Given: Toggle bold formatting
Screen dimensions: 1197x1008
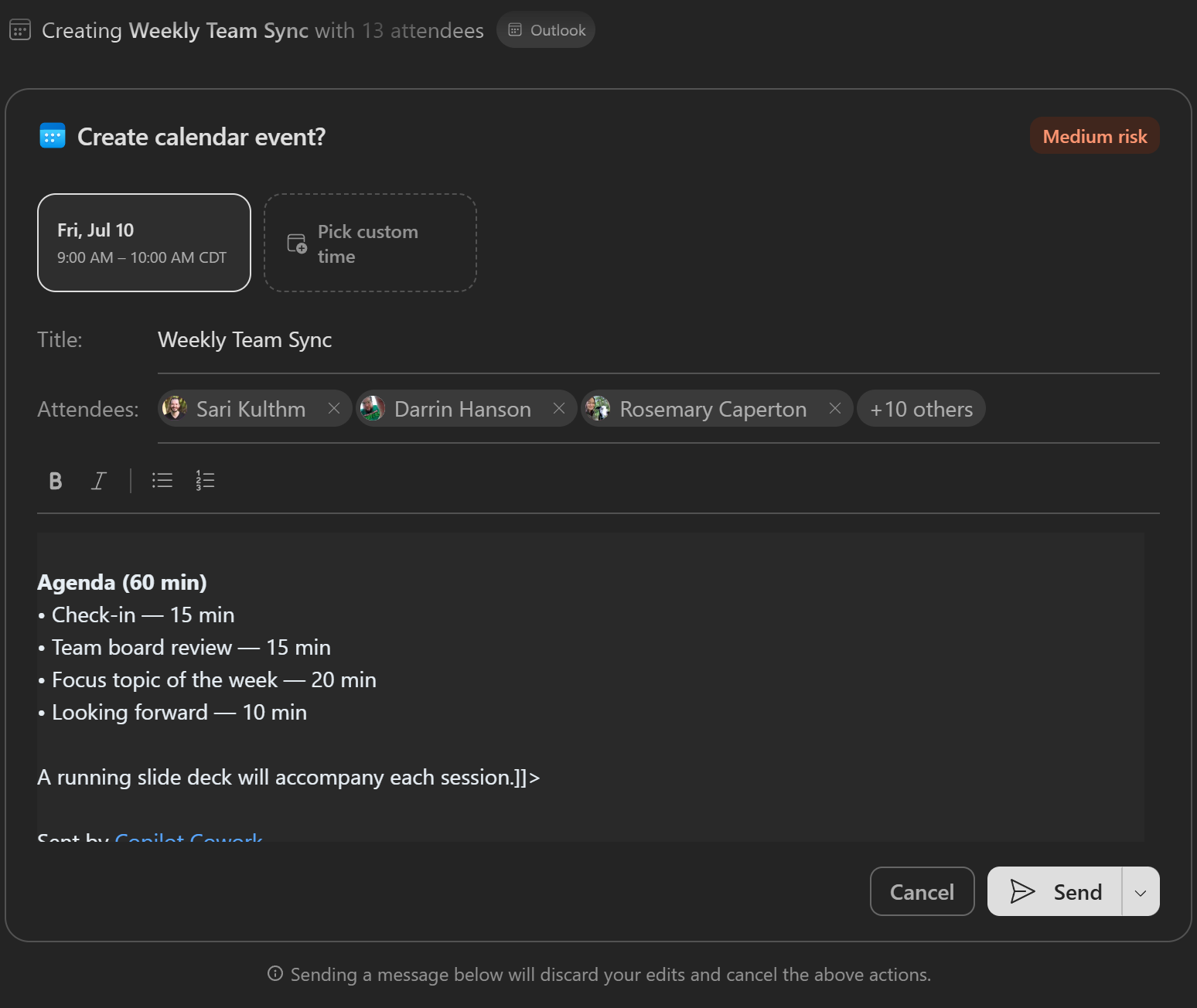Looking at the screenshot, I should (x=56, y=481).
